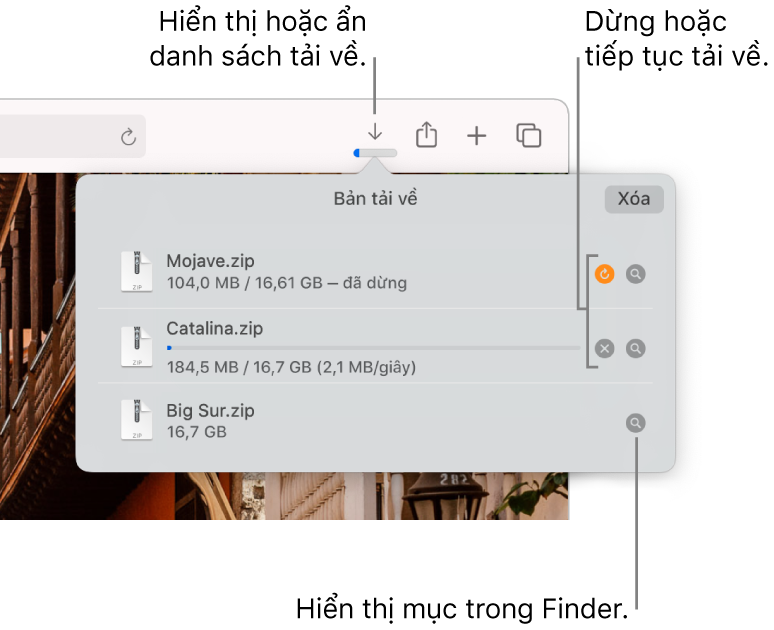The image size is (774, 630).
Task: Click the 'Bản tải về' popover title
Action: tap(376, 198)
